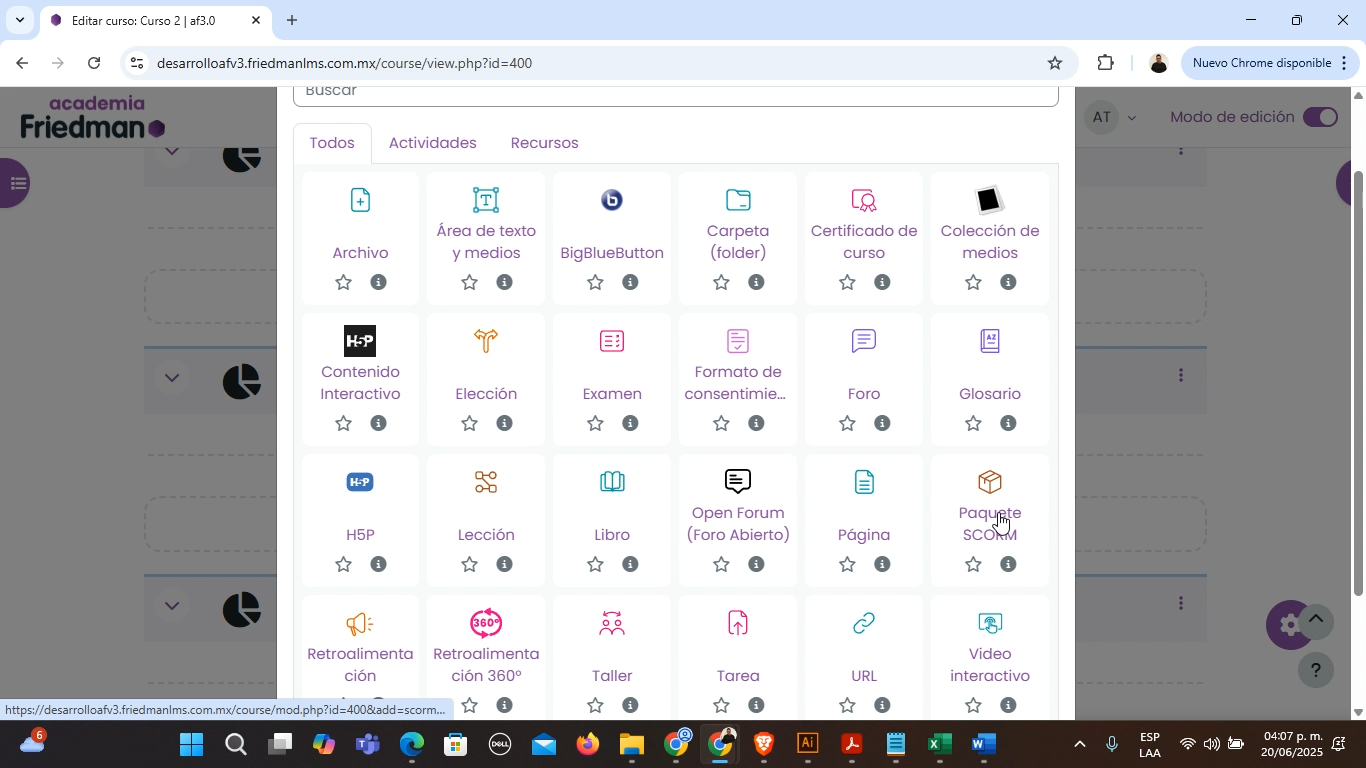Open the Paquete SCORM link
Image resolution: width=1366 pixels, height=768 pixels.
tap(990, 524)
